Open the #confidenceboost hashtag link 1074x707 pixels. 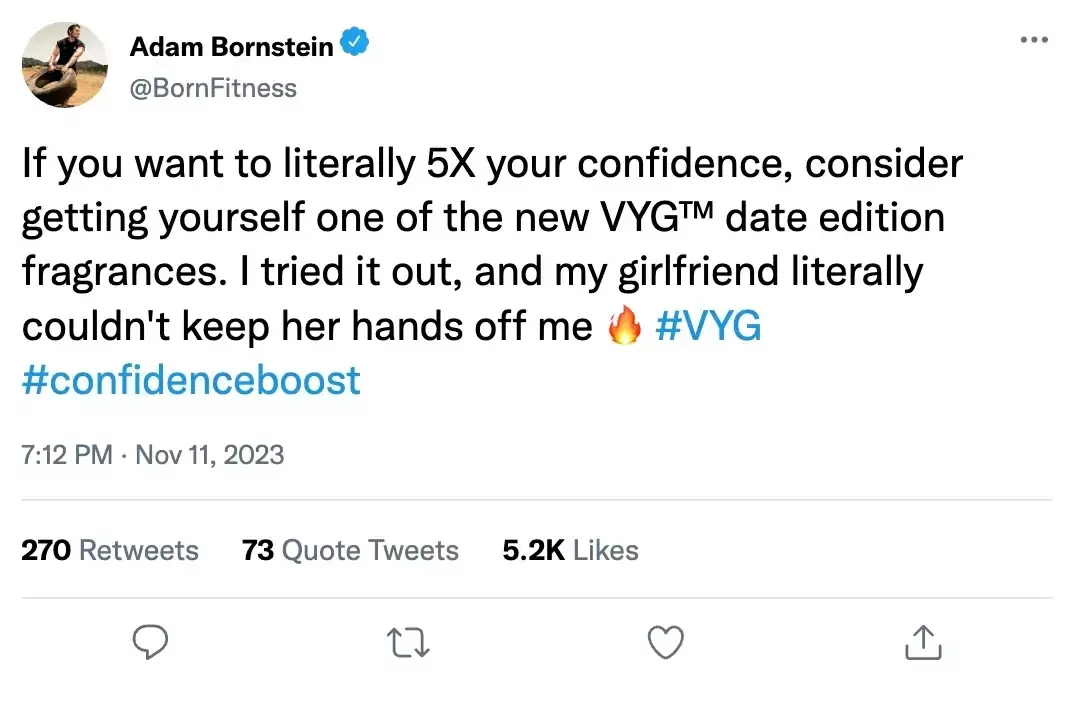(191, 380)
